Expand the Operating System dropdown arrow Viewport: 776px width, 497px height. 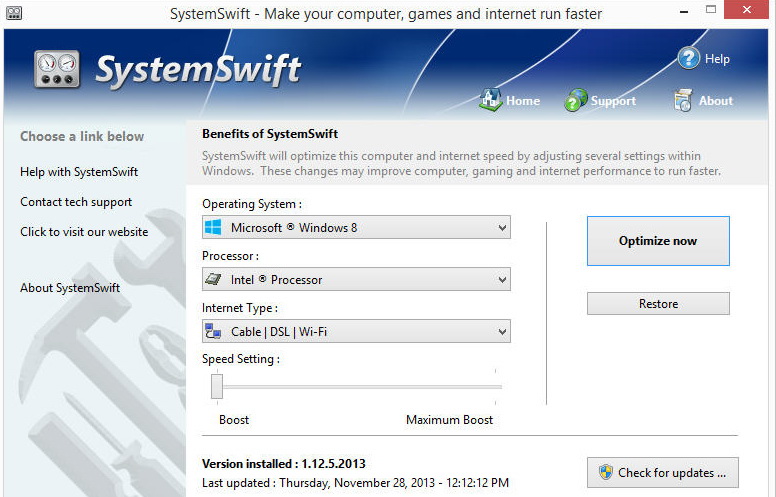502,228
